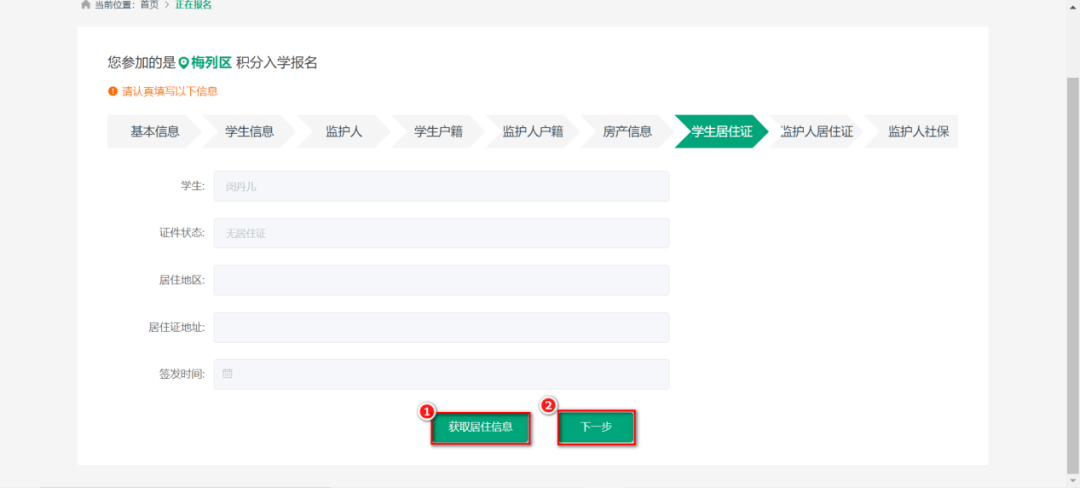The width and height of the screenshot is (1080, 488).
Task: Switch to the 学生信息 step
Action: coord(249,131)
